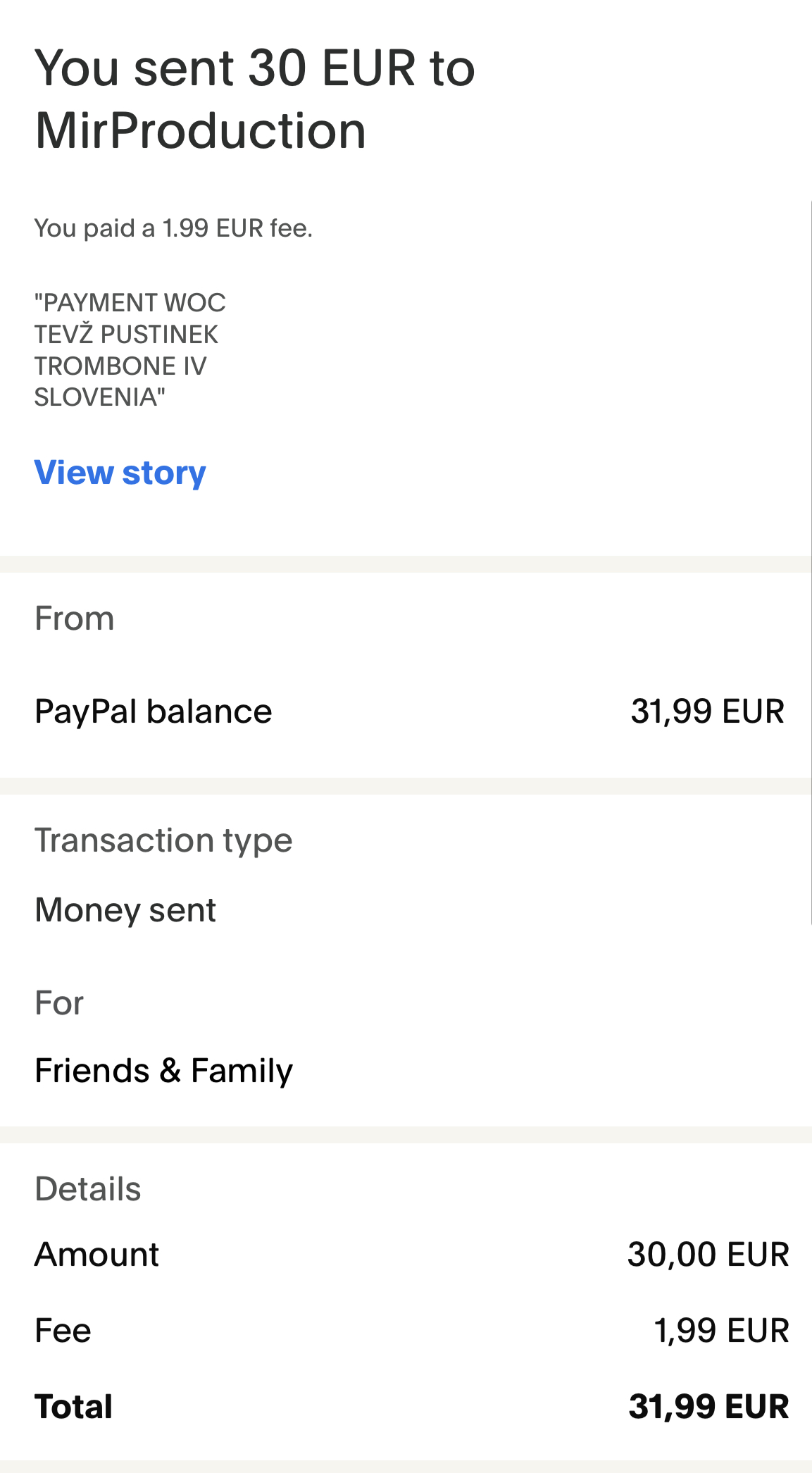The image size is (812, 1473).
Task: Click the bold Total label
Action: pyautogui.click(x=73, y=1407)
